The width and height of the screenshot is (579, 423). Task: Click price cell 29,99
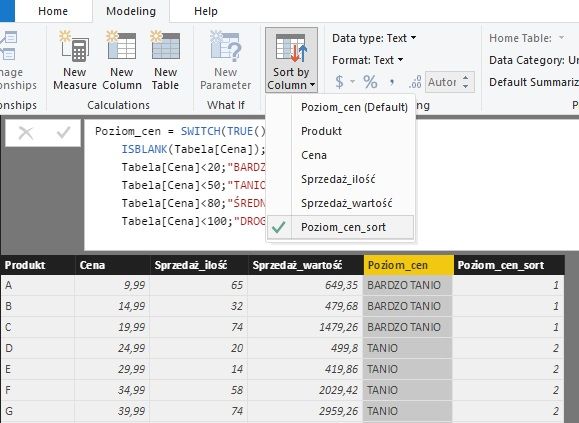pos(112,369)
